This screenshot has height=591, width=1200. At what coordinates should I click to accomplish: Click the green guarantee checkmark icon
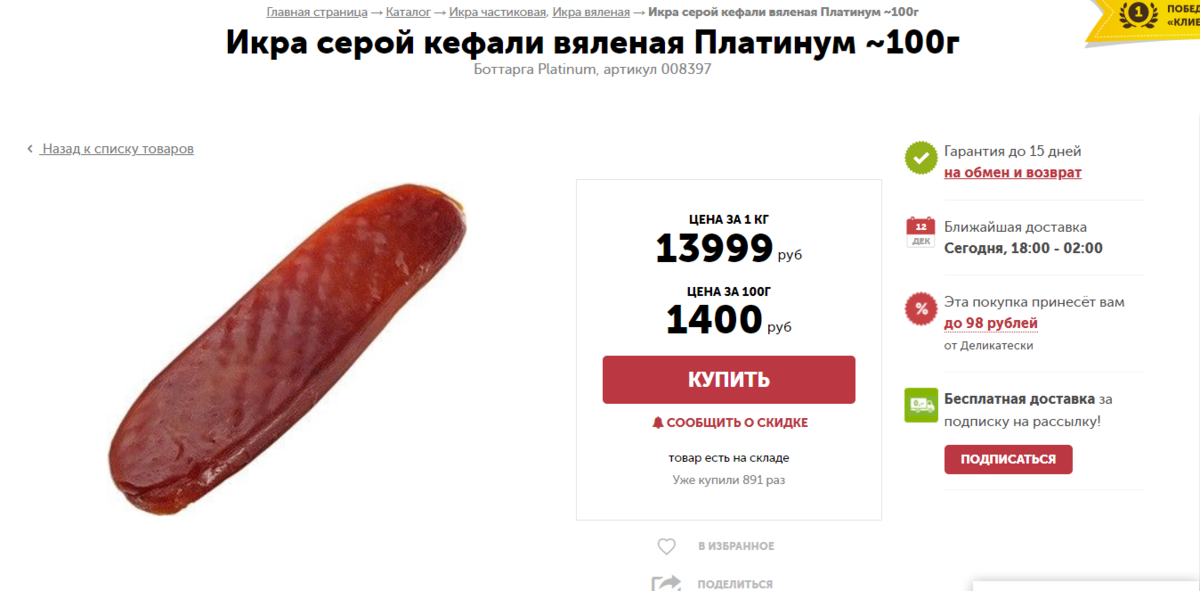920,158
